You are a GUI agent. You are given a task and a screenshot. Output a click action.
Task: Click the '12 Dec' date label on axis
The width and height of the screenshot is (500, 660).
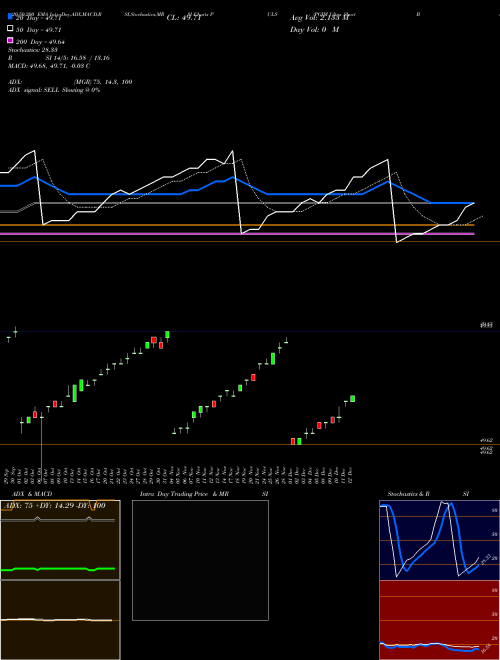click(351, 475)
